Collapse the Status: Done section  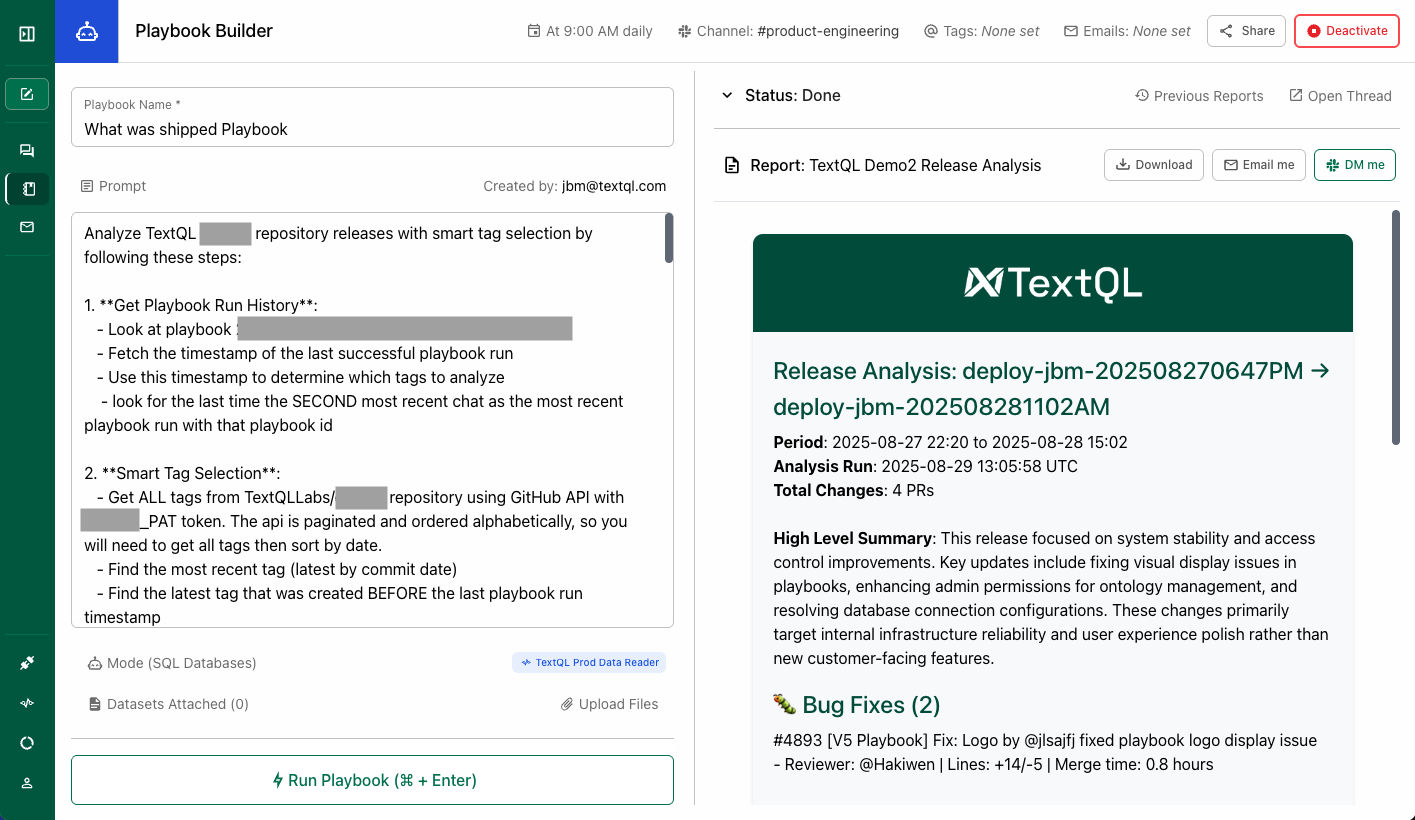(727, 95)
